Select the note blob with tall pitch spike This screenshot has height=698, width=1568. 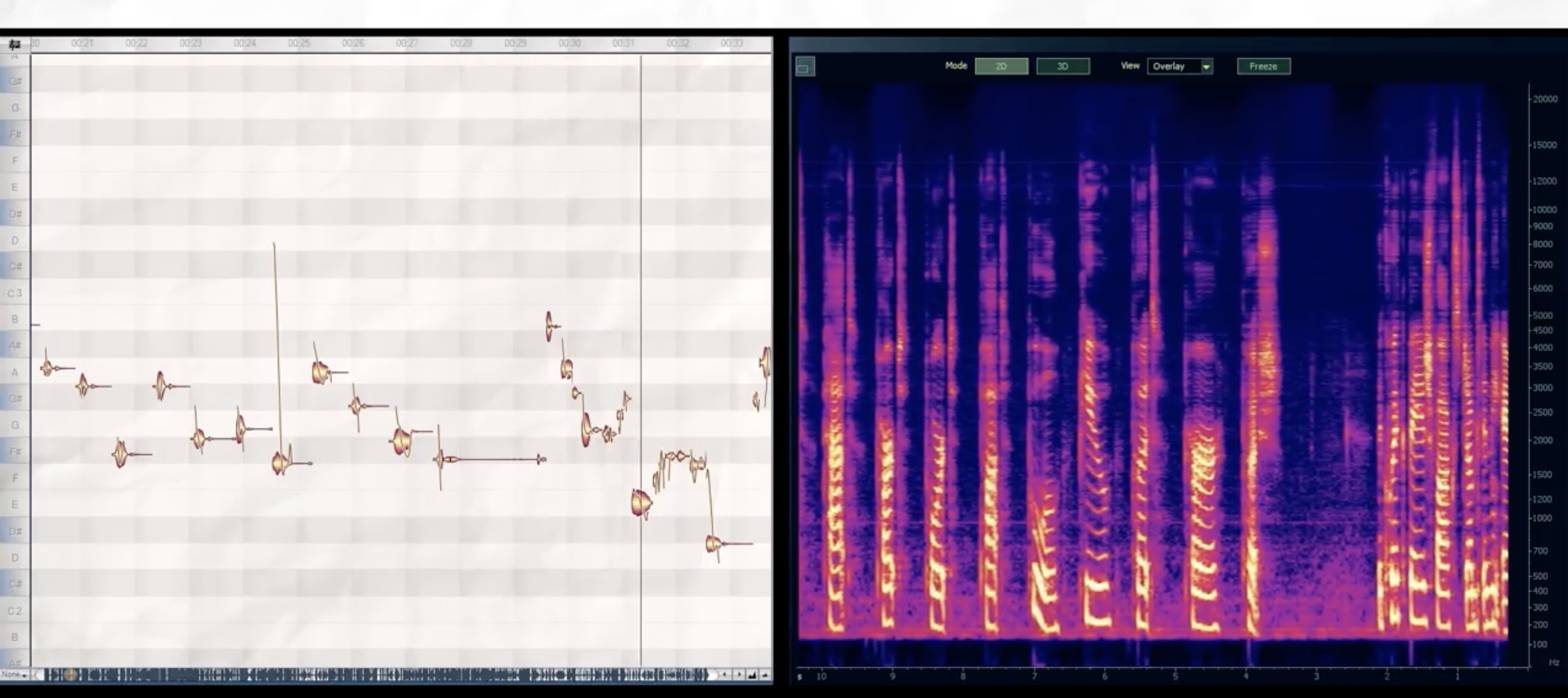(282, 463)
